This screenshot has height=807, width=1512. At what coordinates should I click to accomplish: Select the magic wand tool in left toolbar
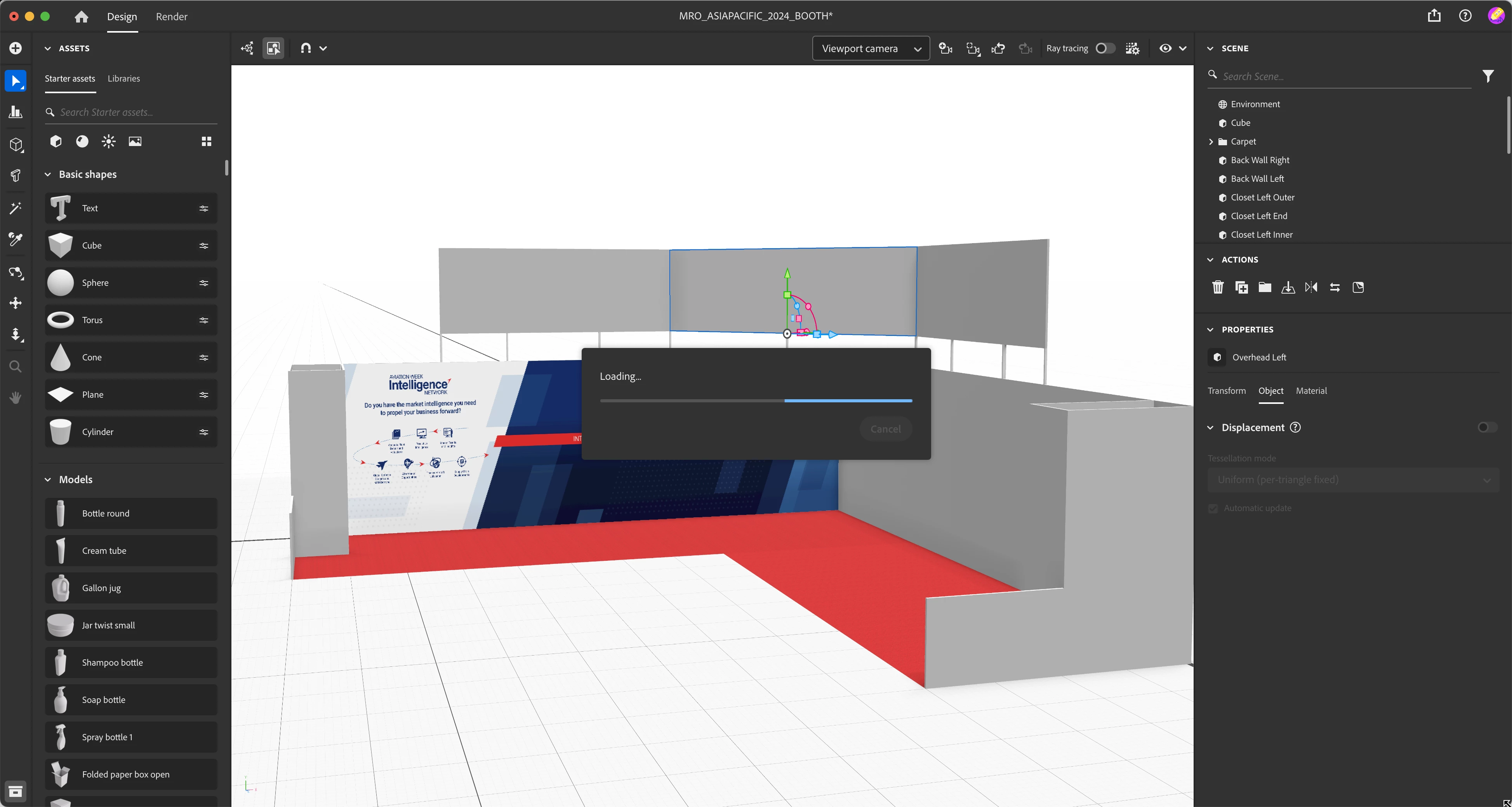coord(16,208)
